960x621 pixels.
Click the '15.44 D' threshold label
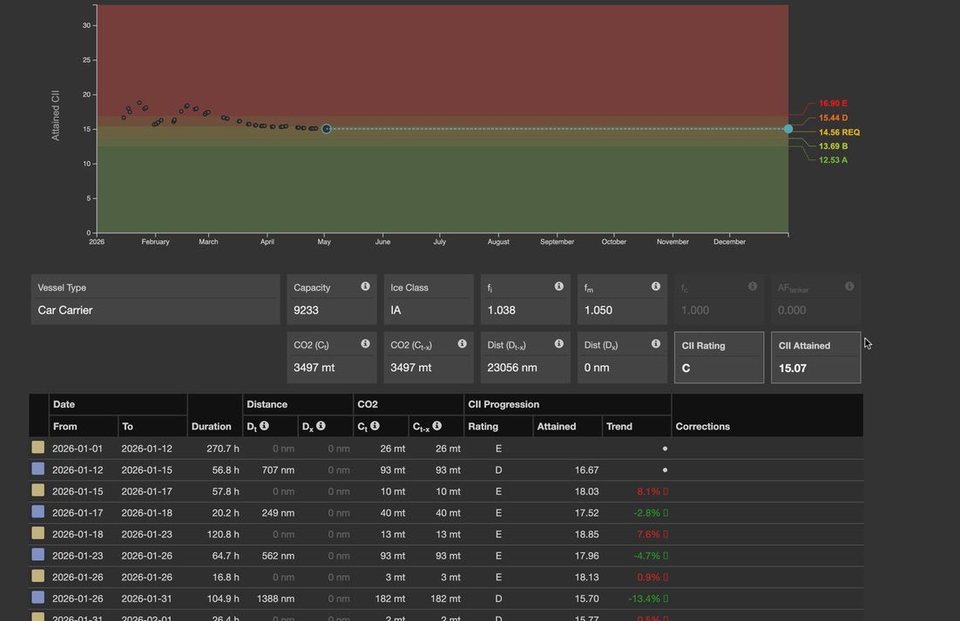833,118
